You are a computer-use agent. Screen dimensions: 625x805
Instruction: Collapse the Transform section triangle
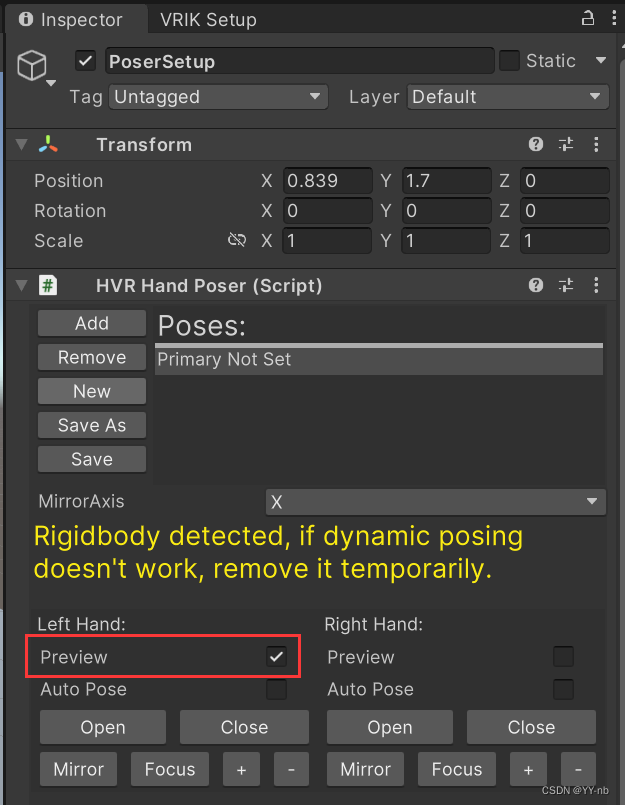tap(20, 144)
